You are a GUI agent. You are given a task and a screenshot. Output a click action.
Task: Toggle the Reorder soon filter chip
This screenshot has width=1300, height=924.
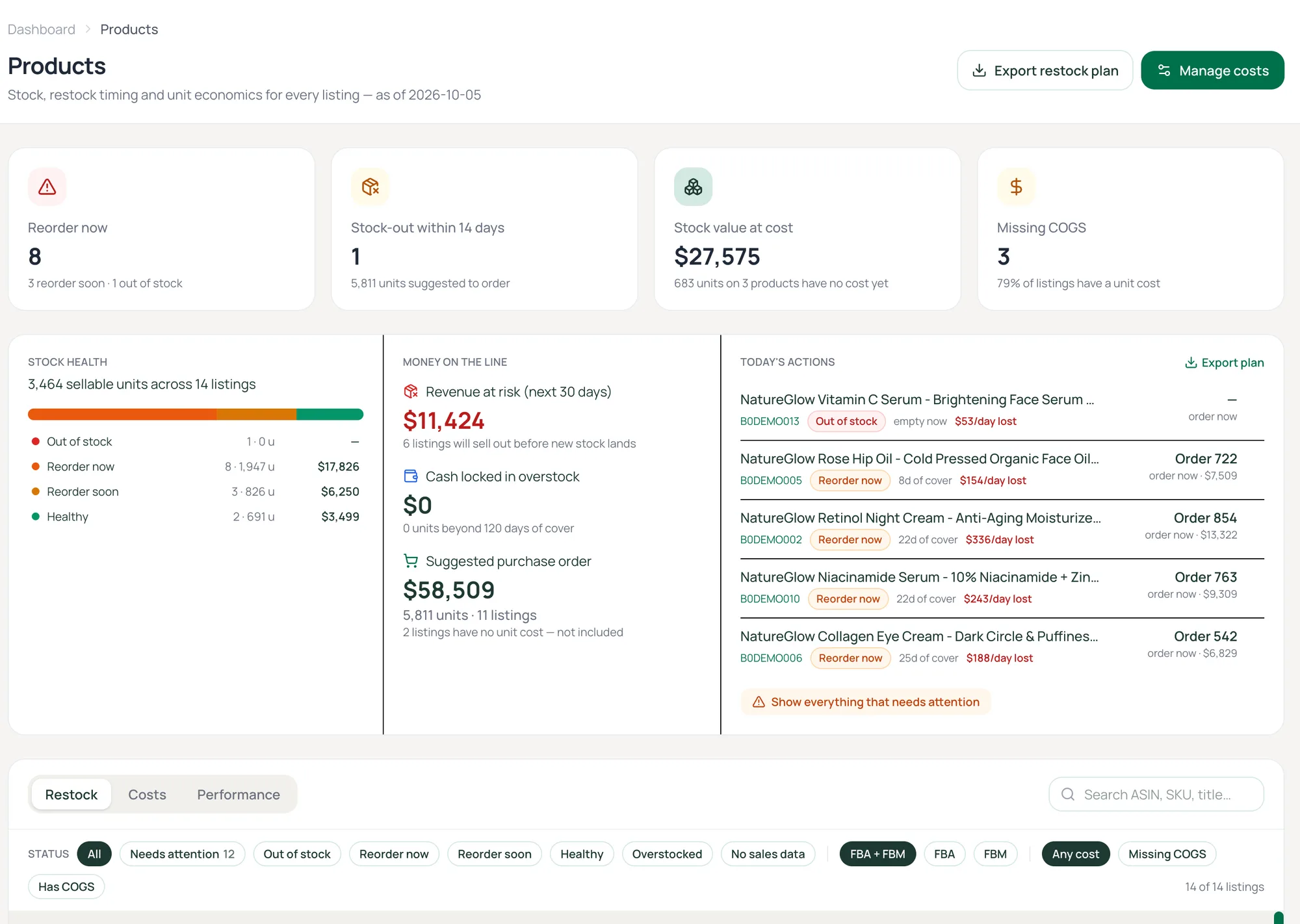click(x=495, y=854)
